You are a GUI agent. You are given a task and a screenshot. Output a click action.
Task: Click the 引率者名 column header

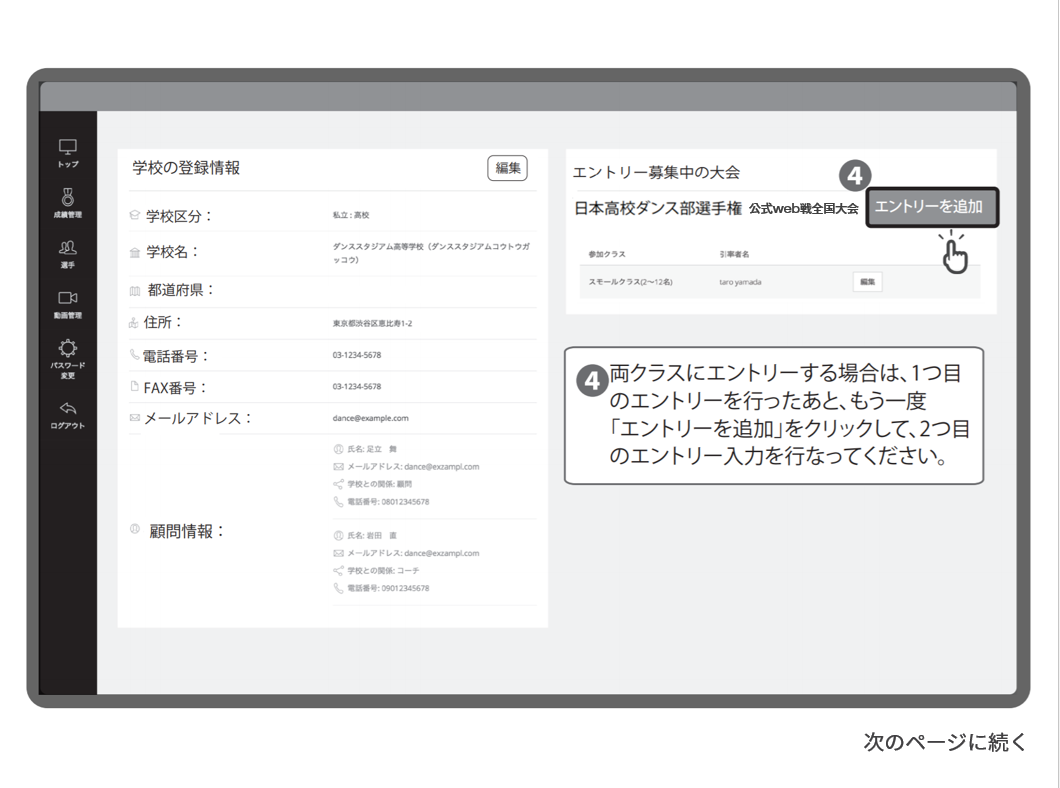point(734,254)
